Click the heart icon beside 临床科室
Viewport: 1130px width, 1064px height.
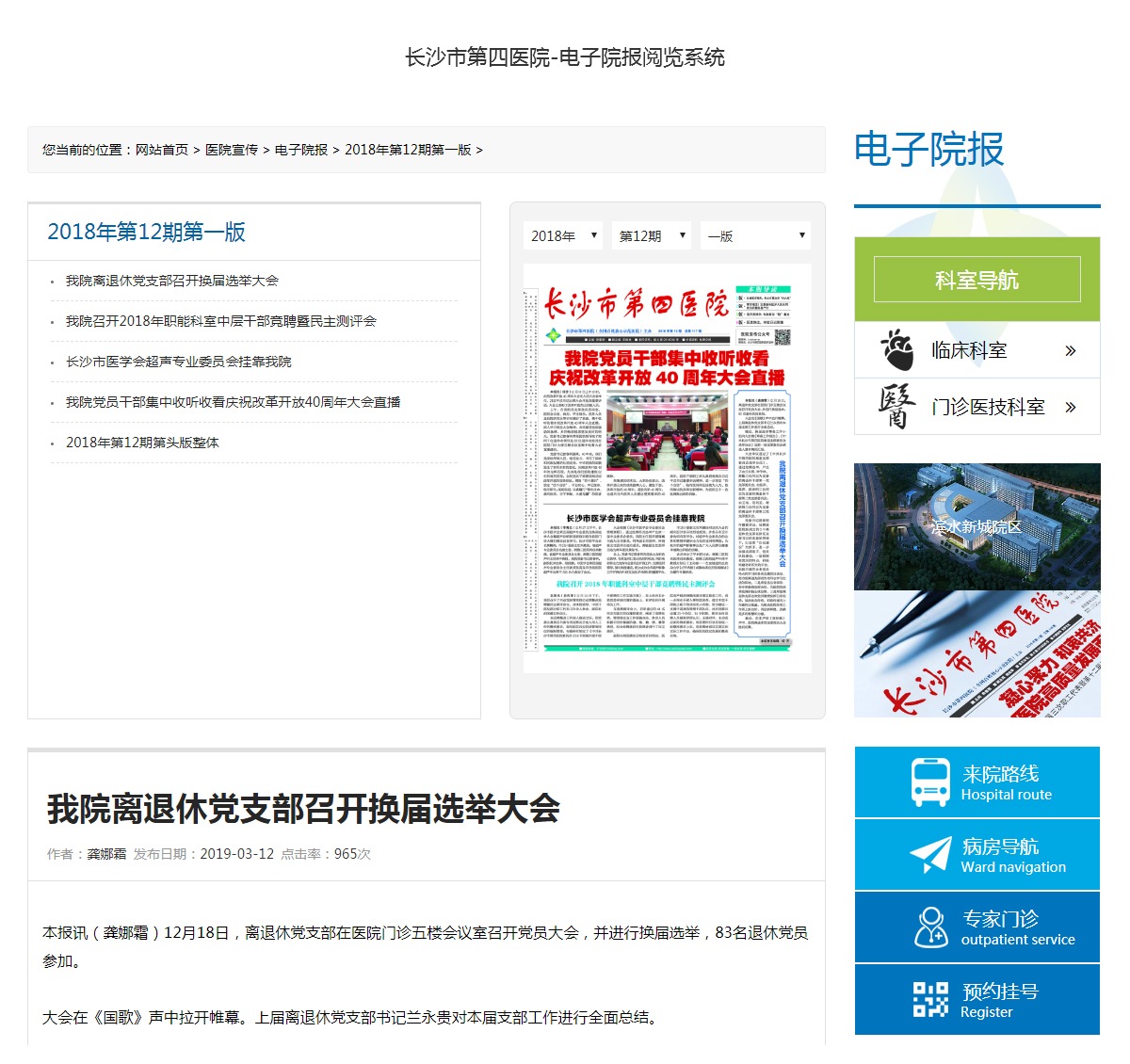896,350
